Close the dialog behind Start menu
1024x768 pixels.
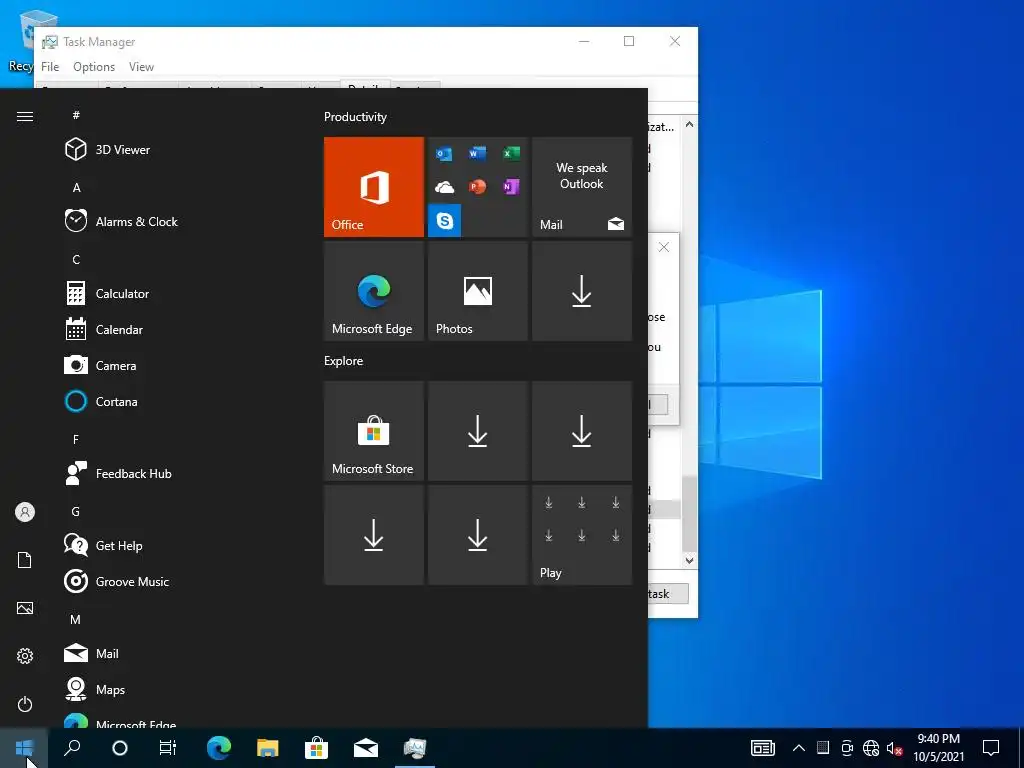(664, 248)
